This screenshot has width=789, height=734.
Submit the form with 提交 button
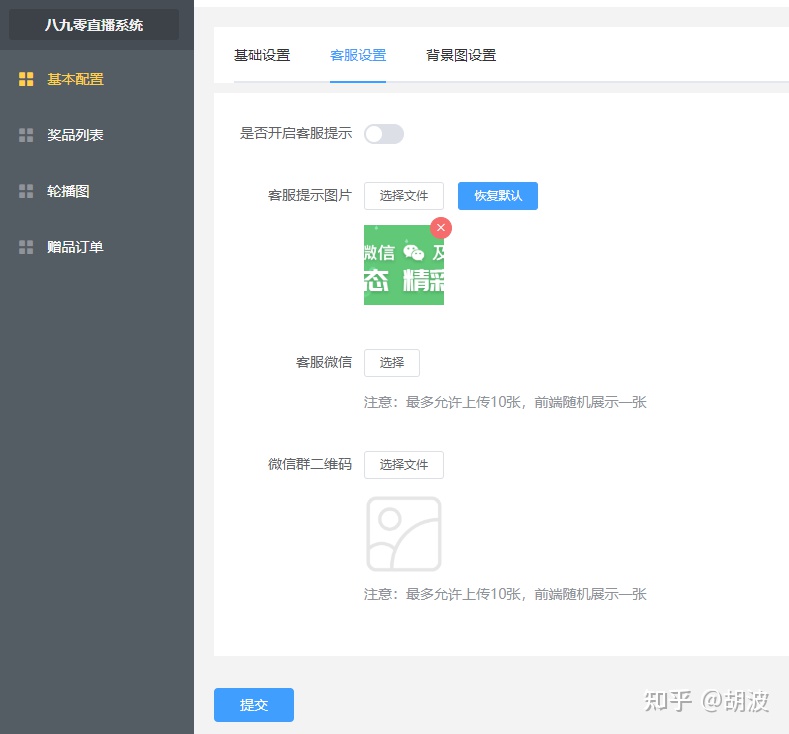(254, 705)
